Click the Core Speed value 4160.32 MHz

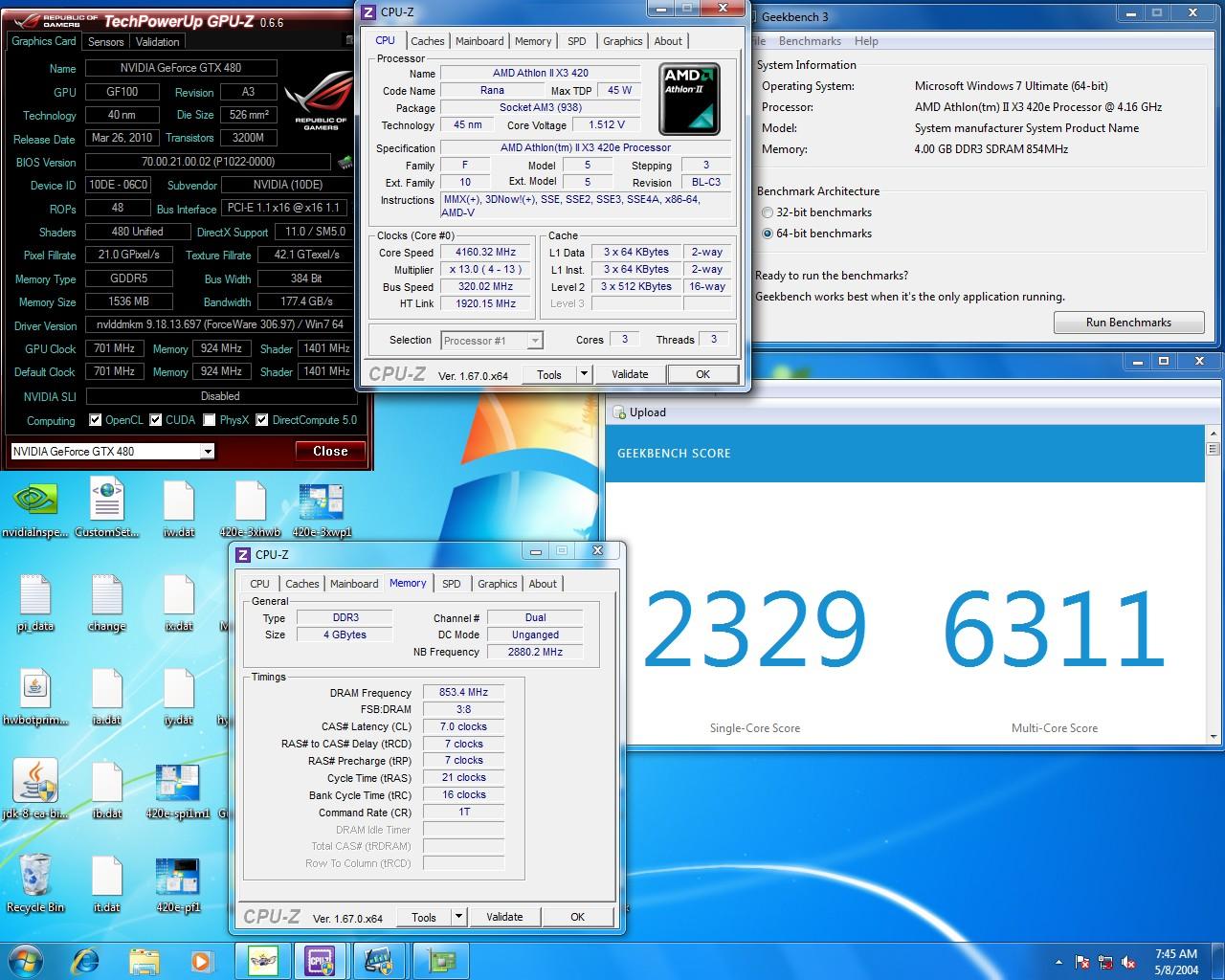(485, 253)
